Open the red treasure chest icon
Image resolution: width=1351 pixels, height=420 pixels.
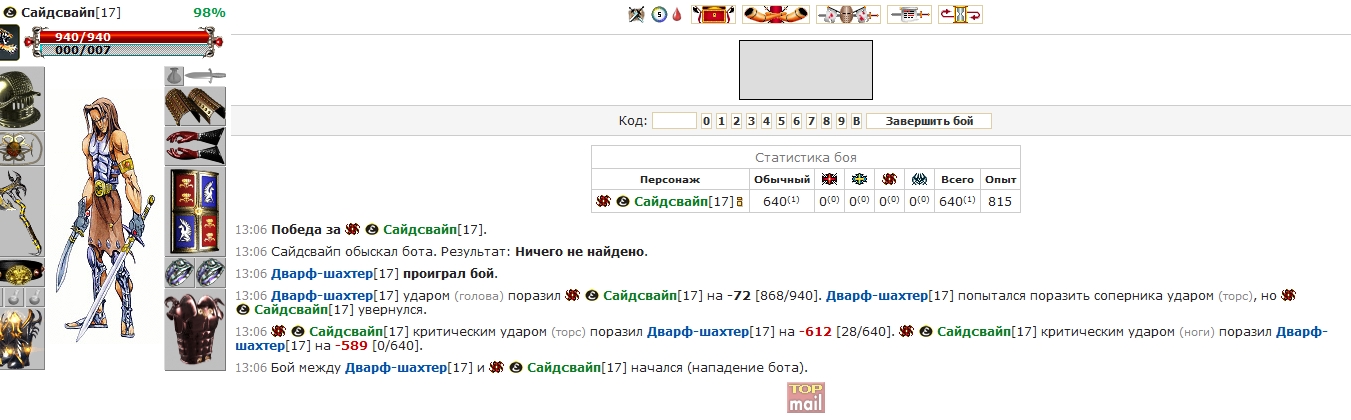coord(712,15)
